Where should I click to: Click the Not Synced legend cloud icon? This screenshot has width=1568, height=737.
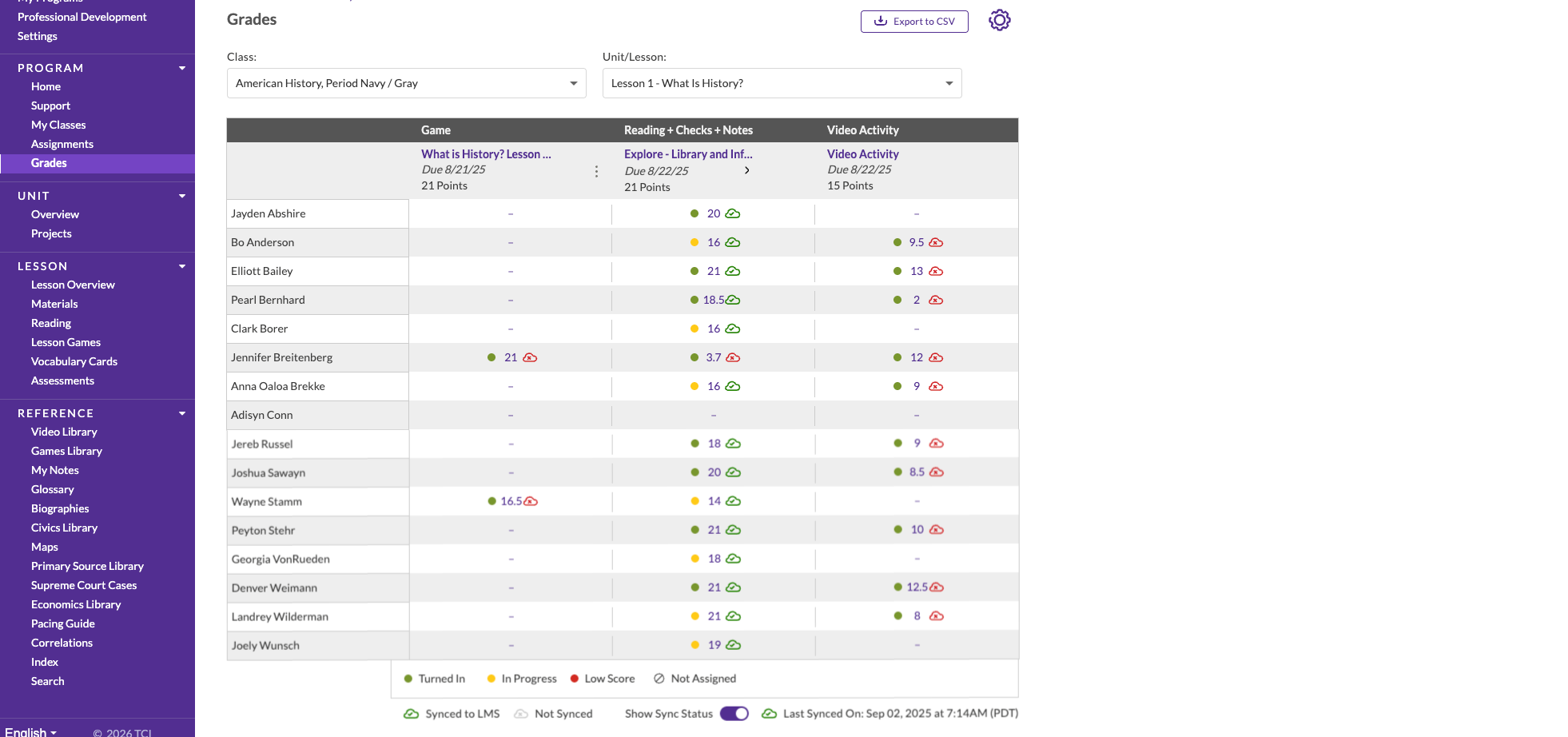pos(521,714)
